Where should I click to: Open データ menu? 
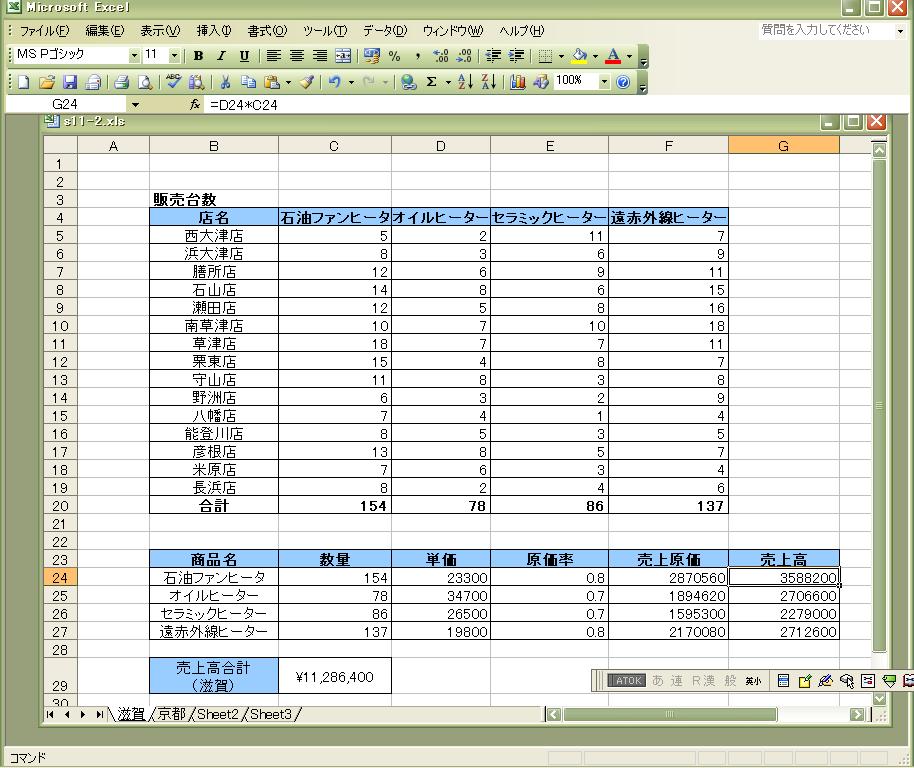pyautogui.click(x=385, y=31)
